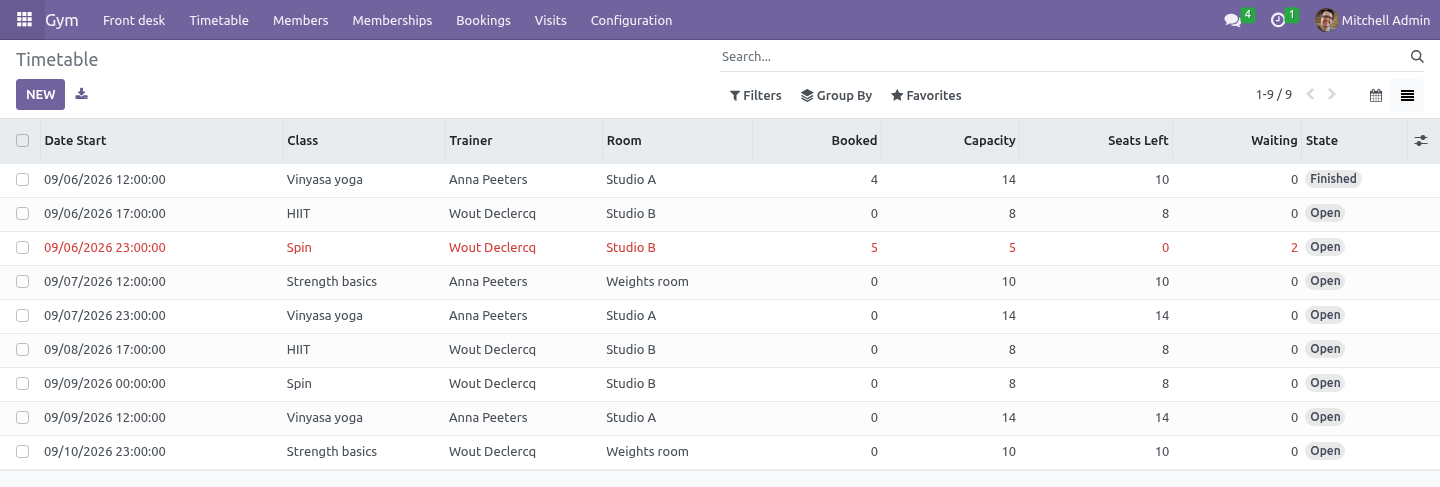Expand the Group By dropdown
This screenshot has height=487, width=1440.
pos(837,96)
